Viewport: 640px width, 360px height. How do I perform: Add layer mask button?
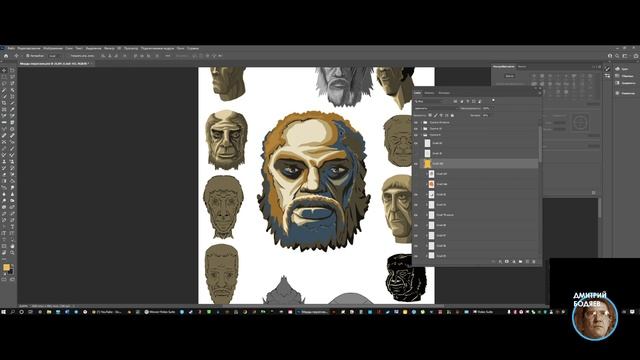coord(507,261)
